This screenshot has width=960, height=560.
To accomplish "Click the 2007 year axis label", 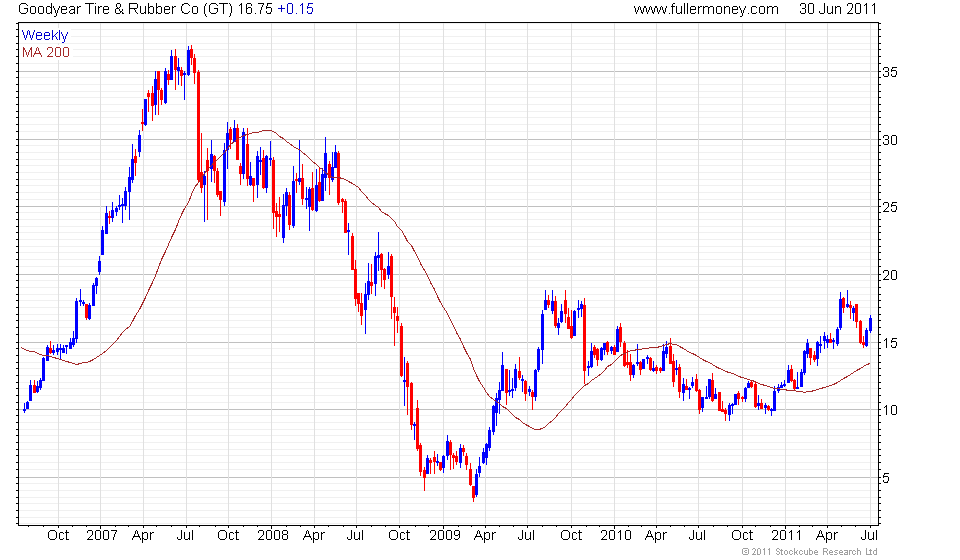I will pyautogui.click(x=102, y=536).
